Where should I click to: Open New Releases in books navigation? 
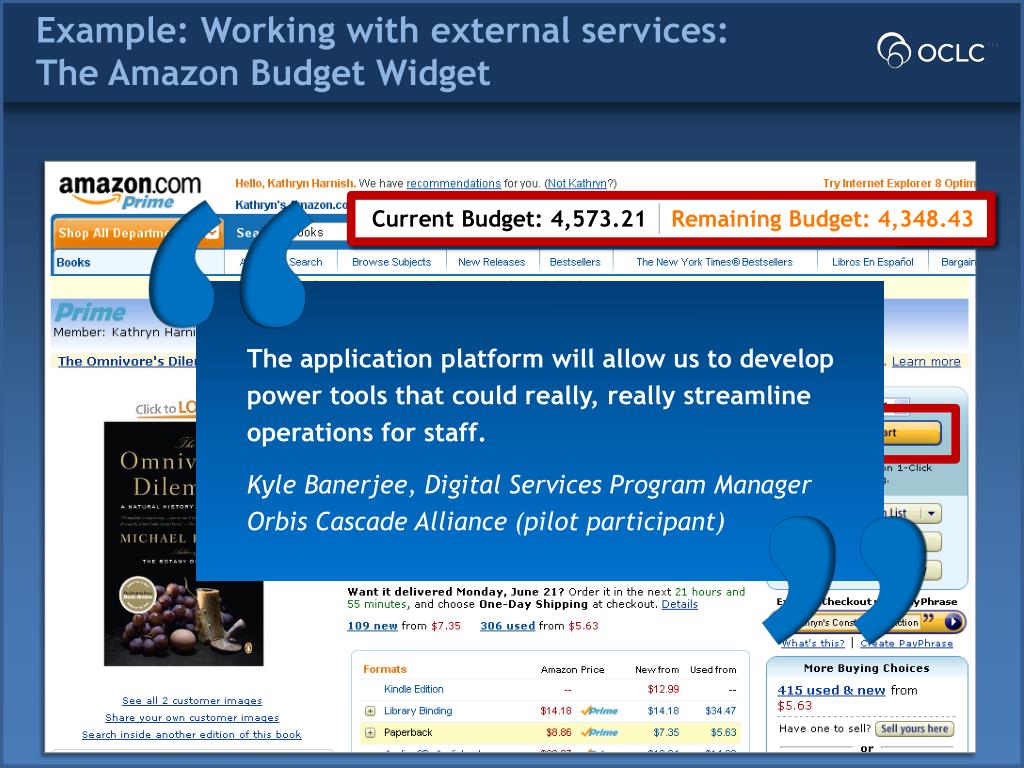[x=491, y=262]
